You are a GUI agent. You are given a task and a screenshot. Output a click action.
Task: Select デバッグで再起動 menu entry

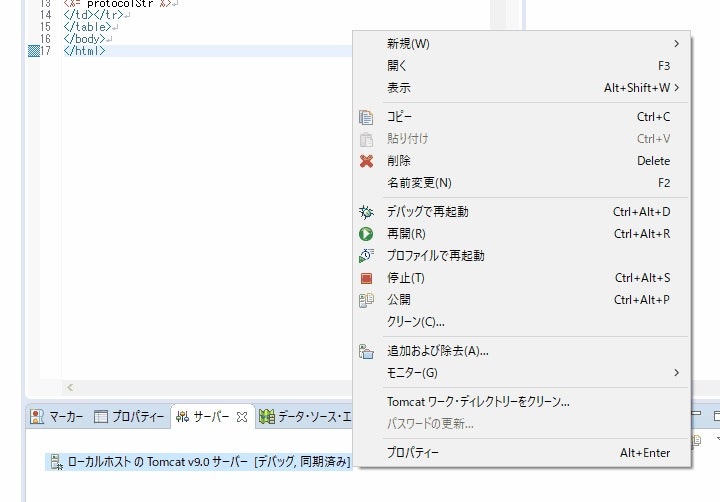pyautogui.click(x=523, y=212)
